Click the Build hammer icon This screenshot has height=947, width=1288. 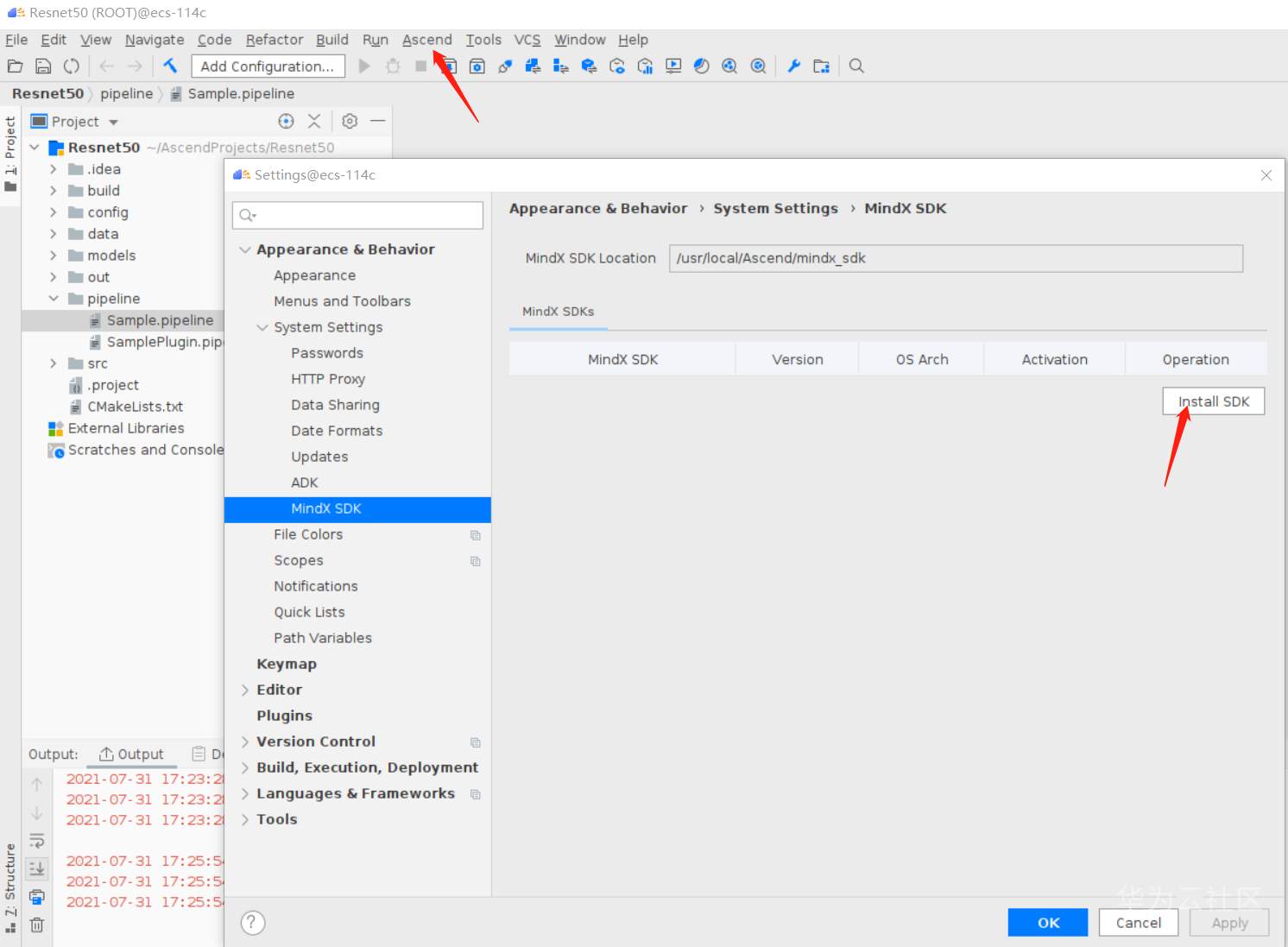click(x=170, y=66)
